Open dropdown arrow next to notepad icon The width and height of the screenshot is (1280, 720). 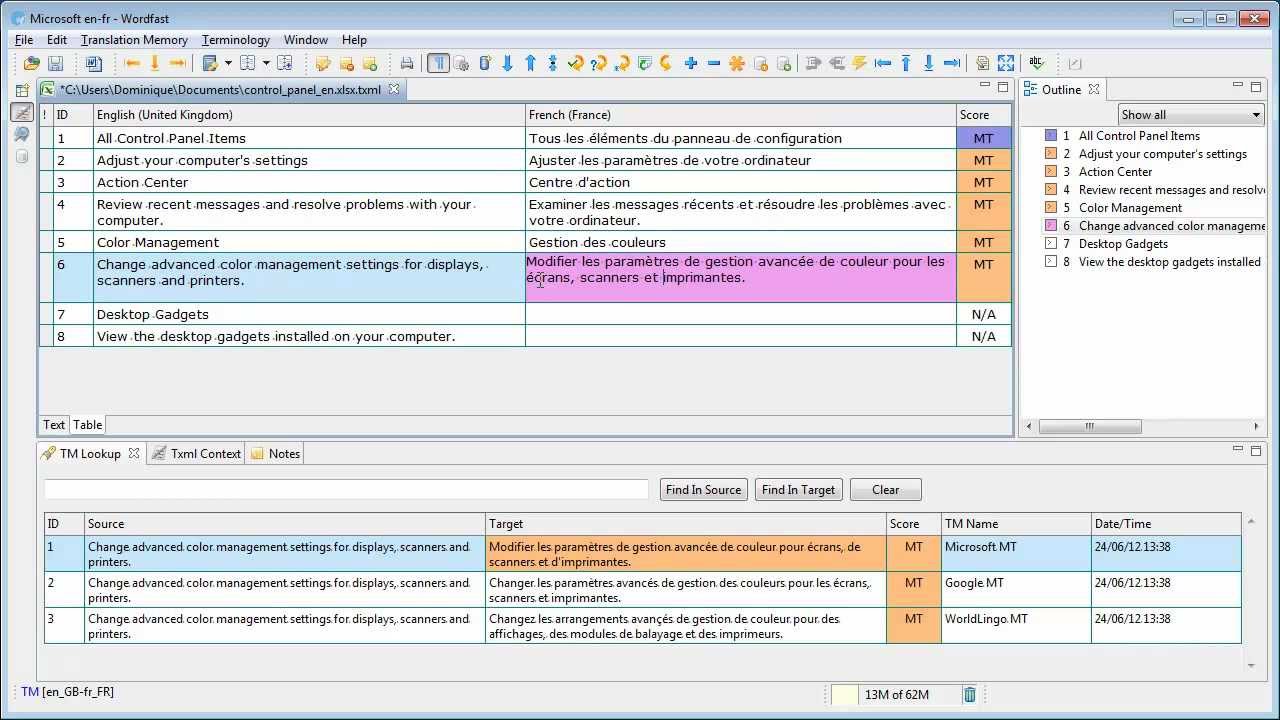tap(228, 63)
